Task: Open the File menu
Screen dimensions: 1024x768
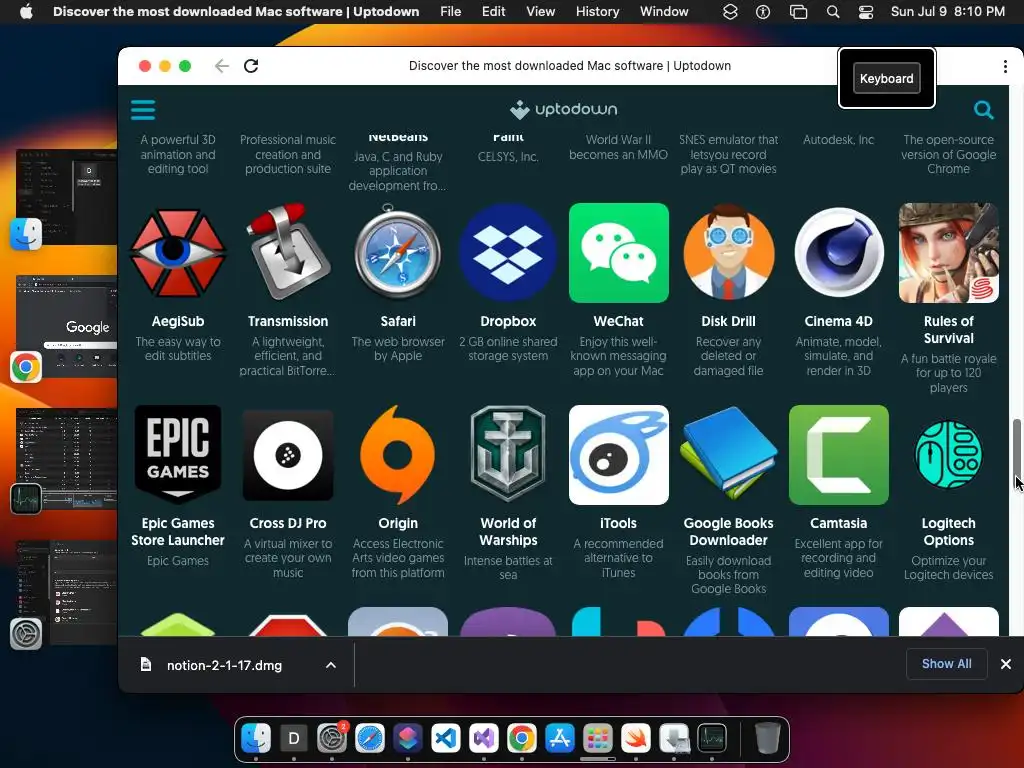Action: point(451,12)
